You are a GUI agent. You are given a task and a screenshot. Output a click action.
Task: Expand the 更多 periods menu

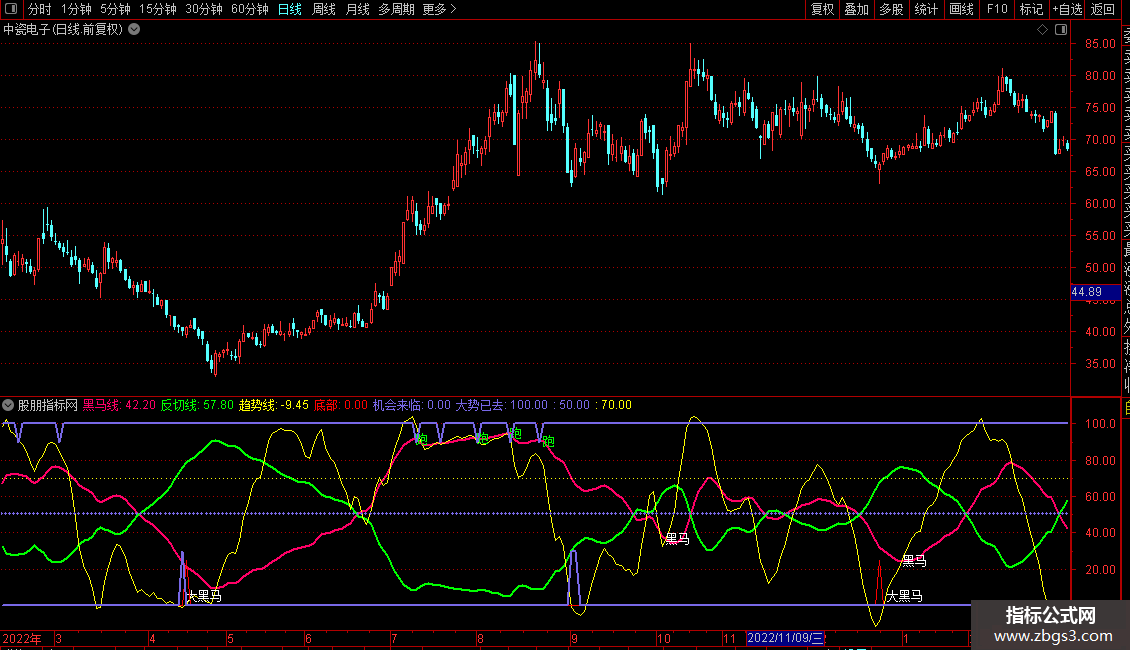click(439, 9)
